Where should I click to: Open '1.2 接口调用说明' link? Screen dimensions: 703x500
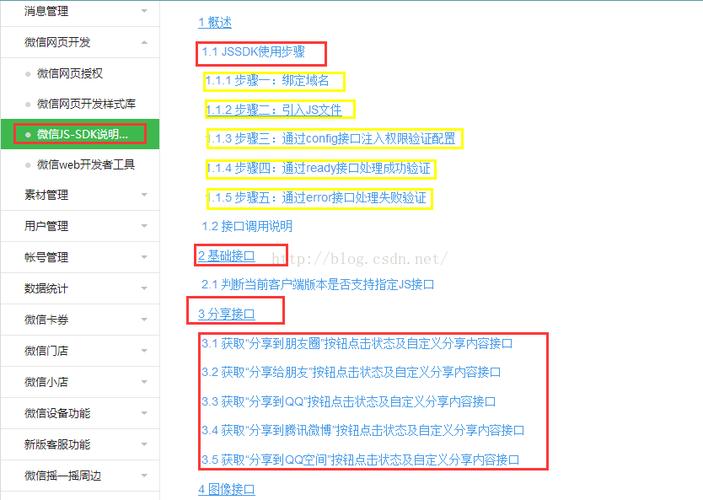click(247, 226)
